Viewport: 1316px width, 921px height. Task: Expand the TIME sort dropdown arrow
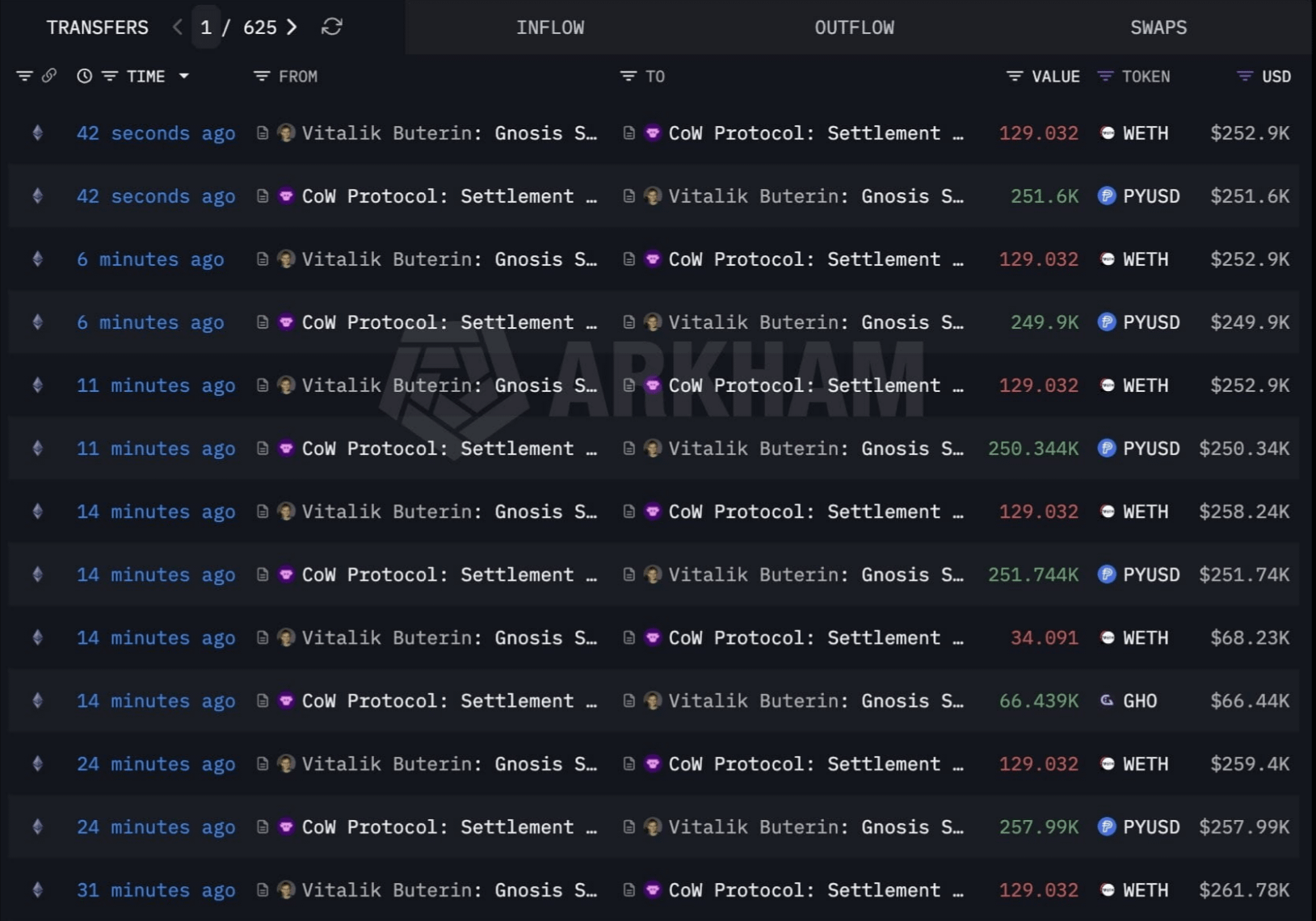click(184, 76)
